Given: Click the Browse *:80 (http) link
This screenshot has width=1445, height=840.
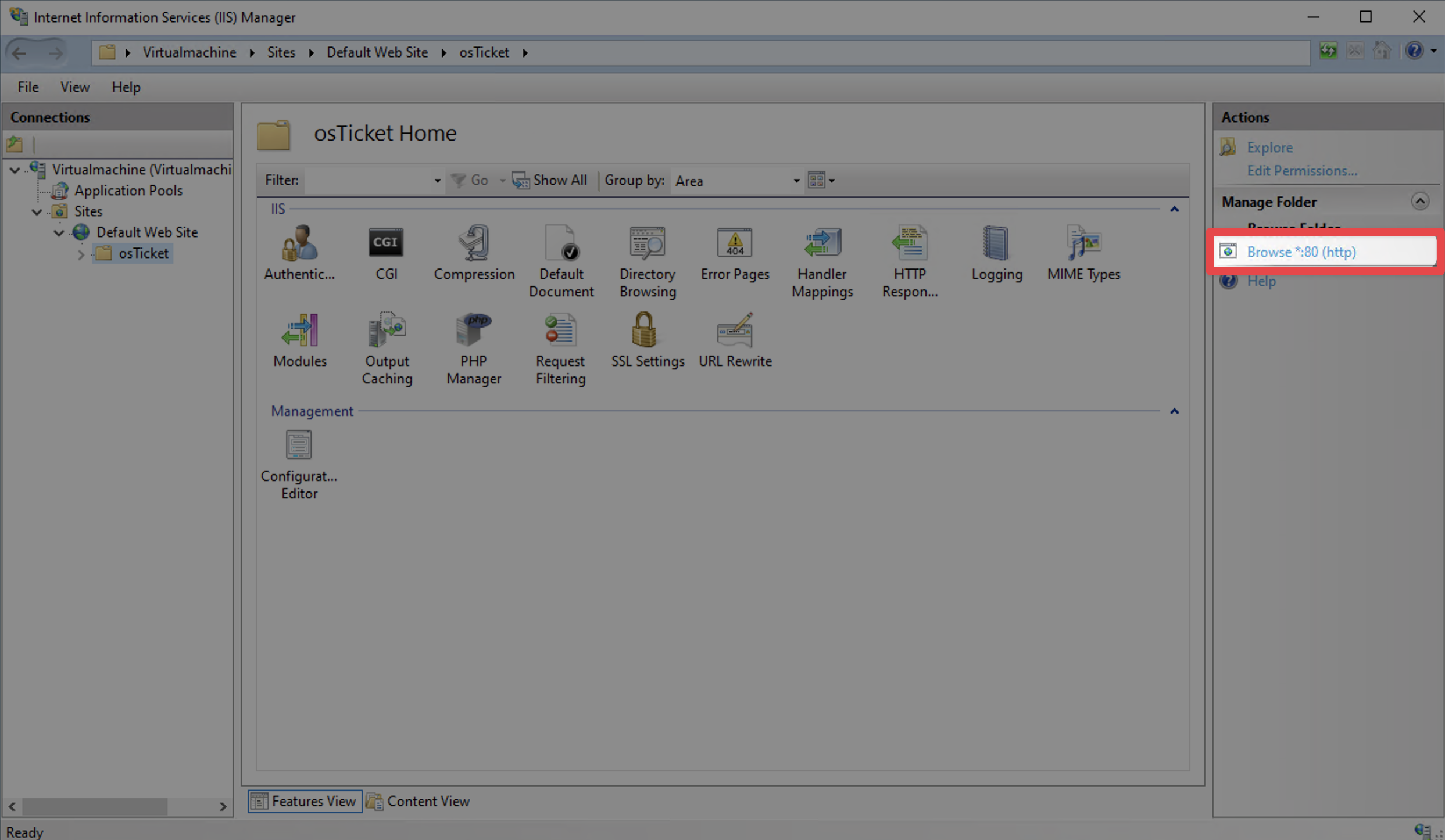Looking at the screenshot, I should (1301, 252).
